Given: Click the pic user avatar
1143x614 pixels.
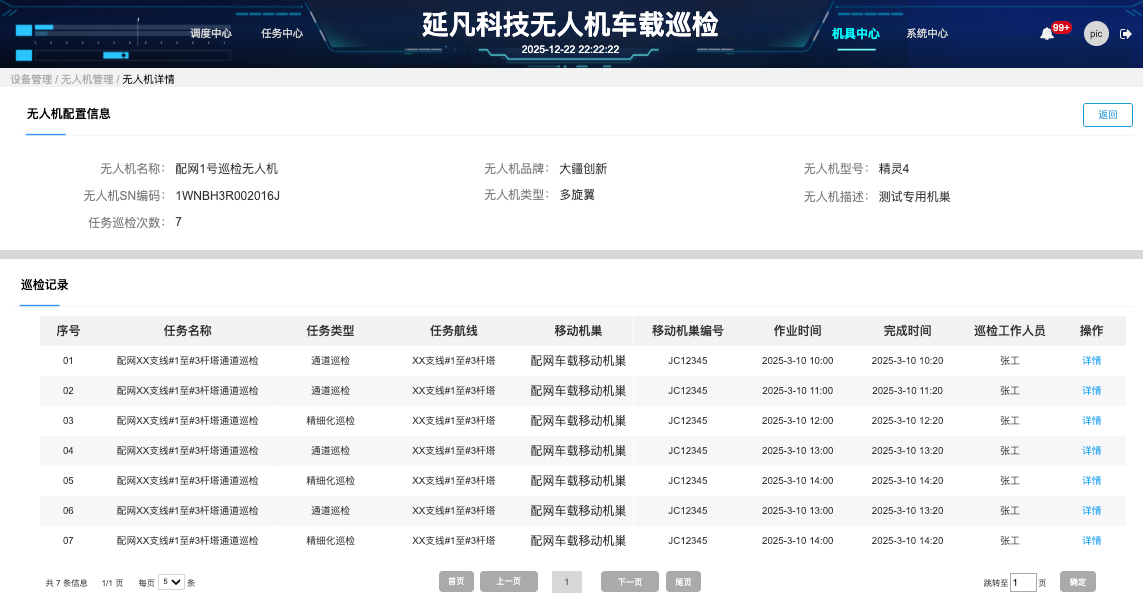Looking at the screenshot, I should pos(1096,33).
